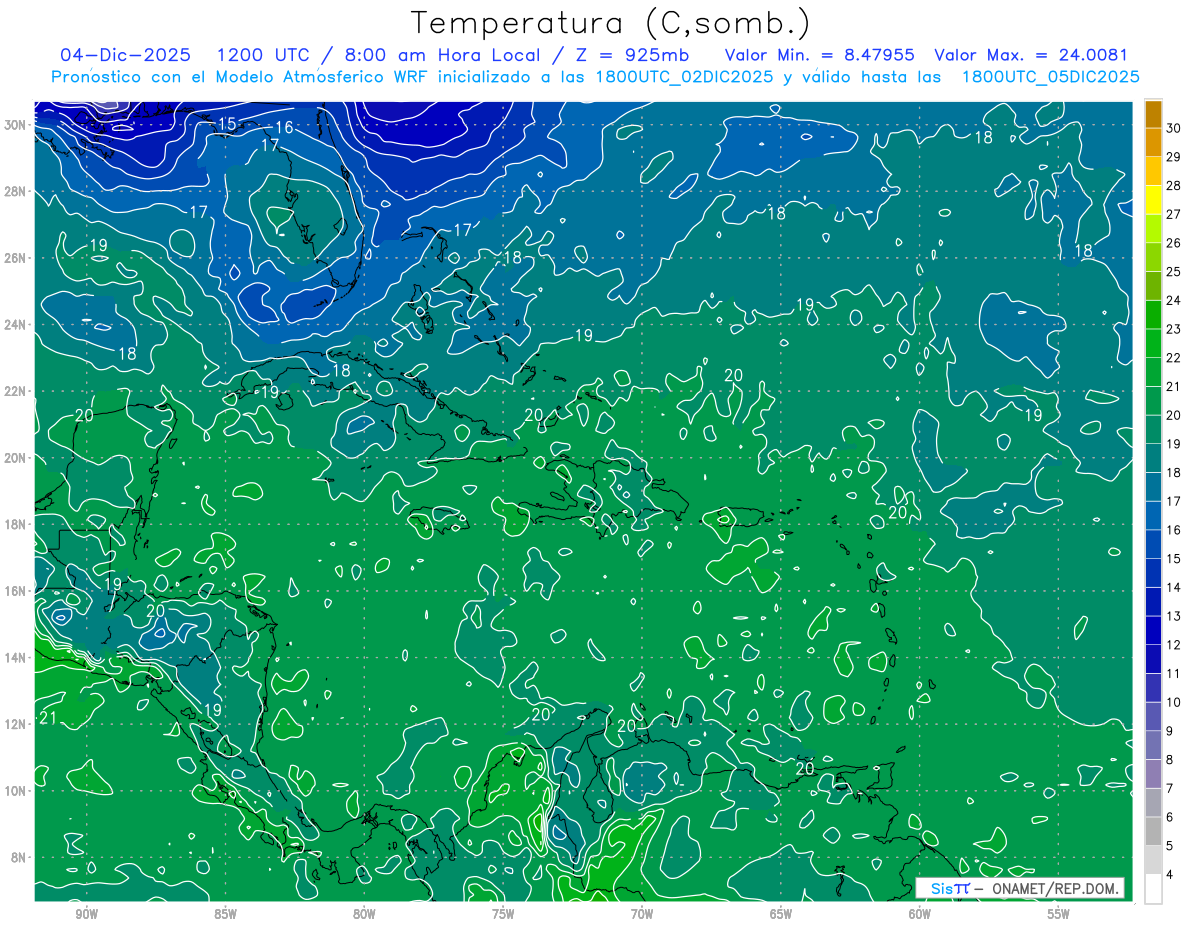The height and width of the screenshot is (927, 1200).
Task: Click the "15" contour label on the map
Action: (x=227, y=124)
